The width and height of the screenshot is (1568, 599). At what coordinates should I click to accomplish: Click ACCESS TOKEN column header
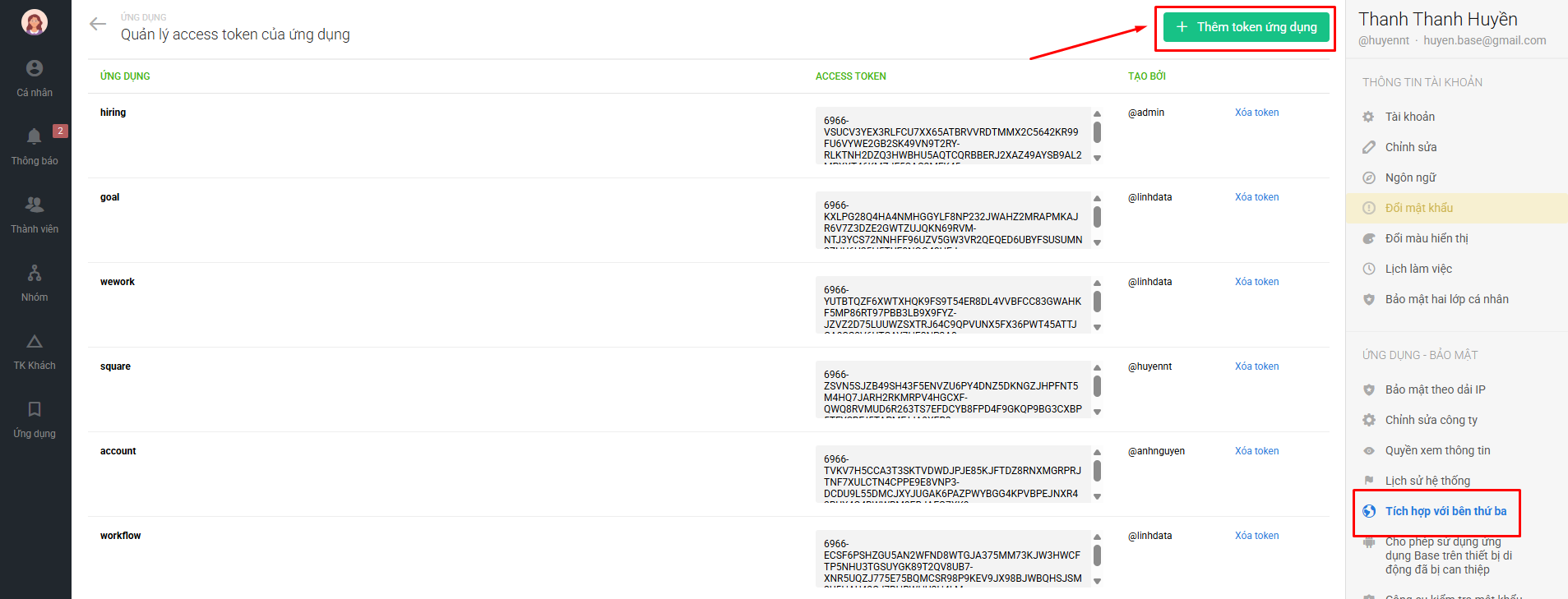(x=850, y=76)
